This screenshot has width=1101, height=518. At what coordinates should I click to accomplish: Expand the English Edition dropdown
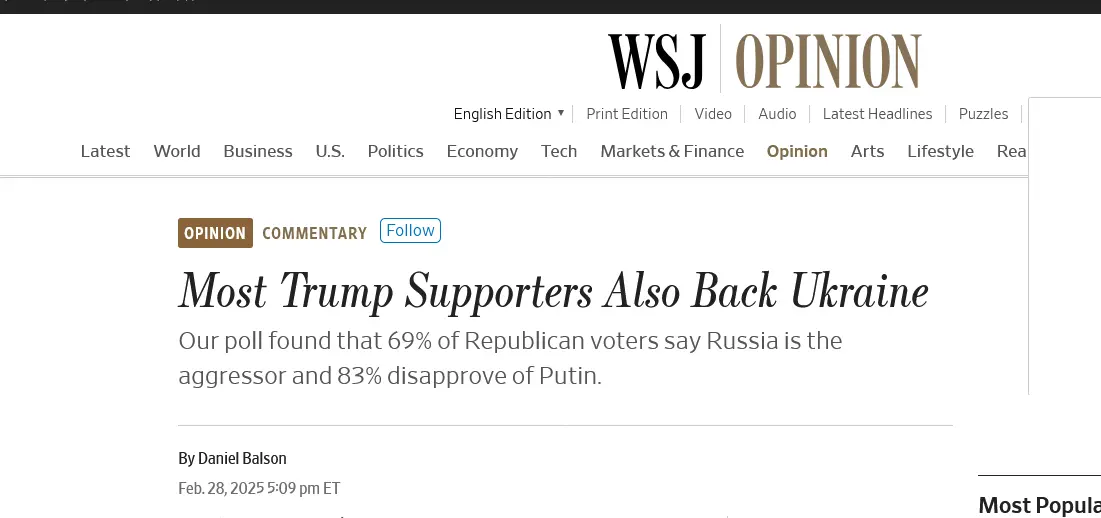[509, 114]
